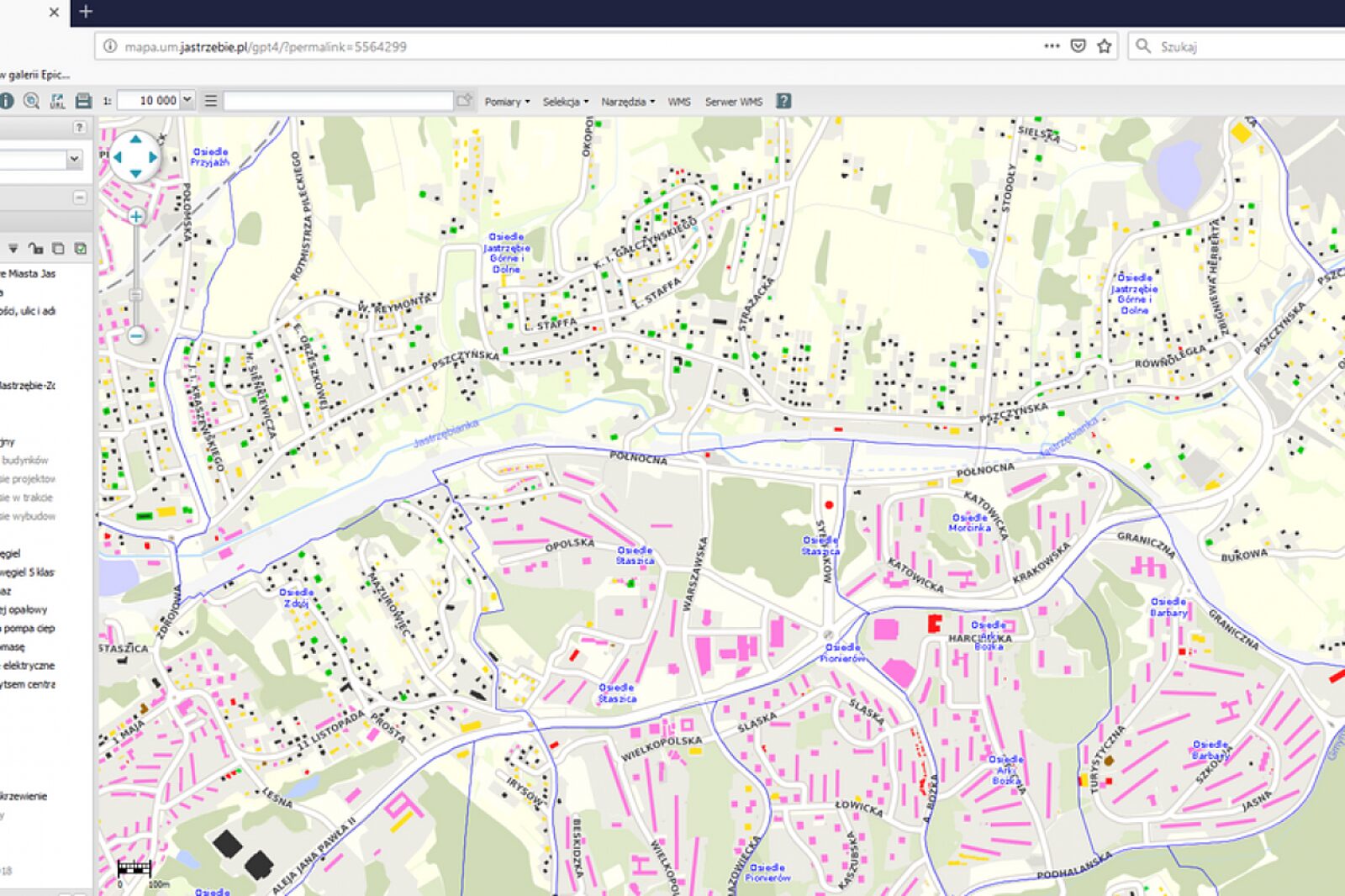Viewport: 1345px width, 896px height.
Task: Click the WMS button
Action: [x=679, y=102]
